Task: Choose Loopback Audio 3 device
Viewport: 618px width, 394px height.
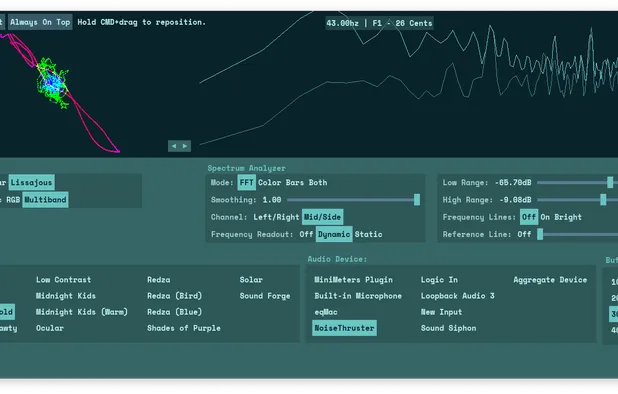Action: click(x=458, y=296)
